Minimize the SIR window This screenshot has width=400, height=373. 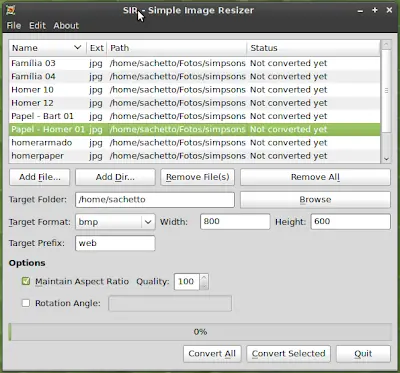pos(360,11)
